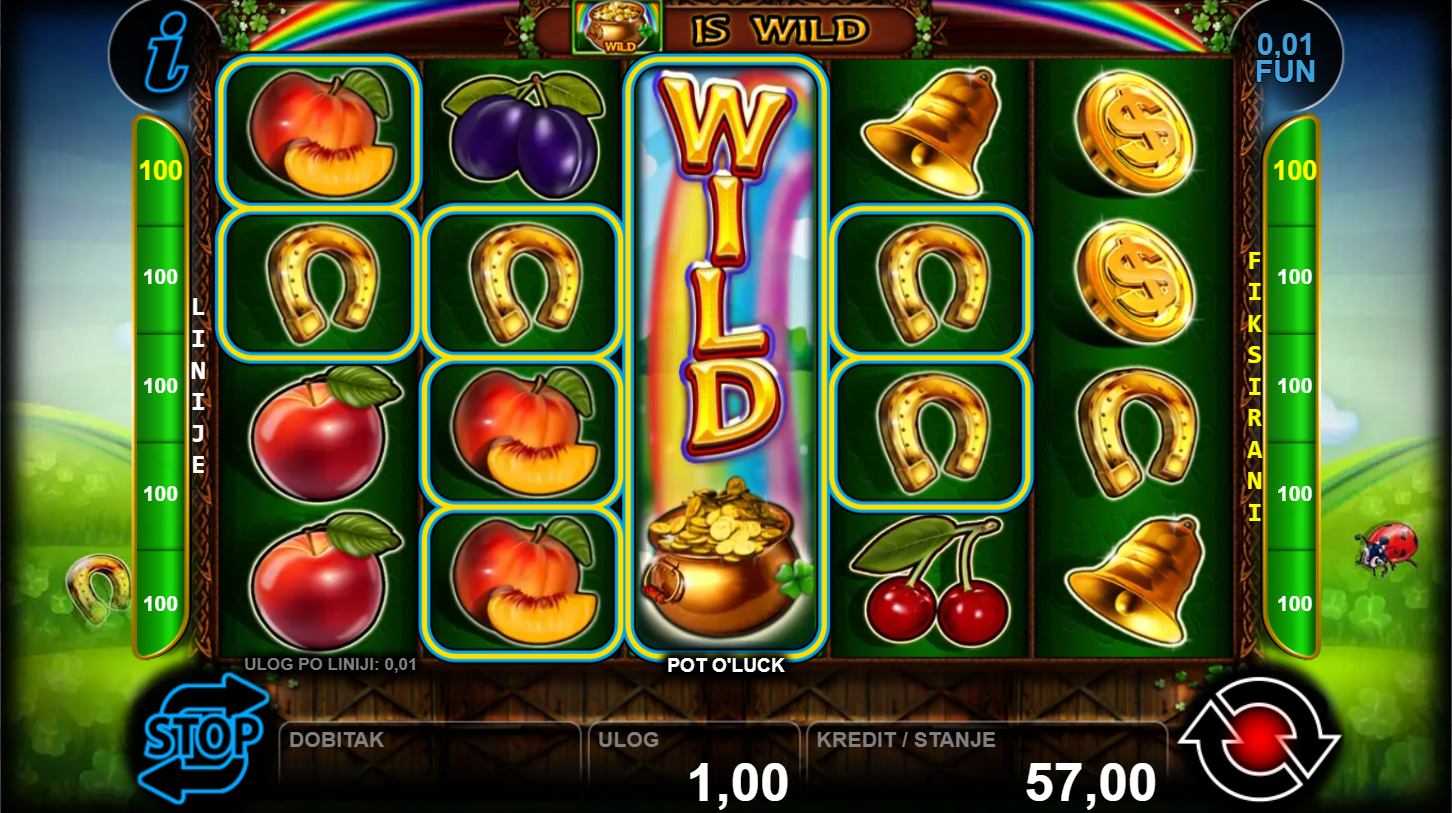Select the yellow 100 lines option on left

pos(160,170)
